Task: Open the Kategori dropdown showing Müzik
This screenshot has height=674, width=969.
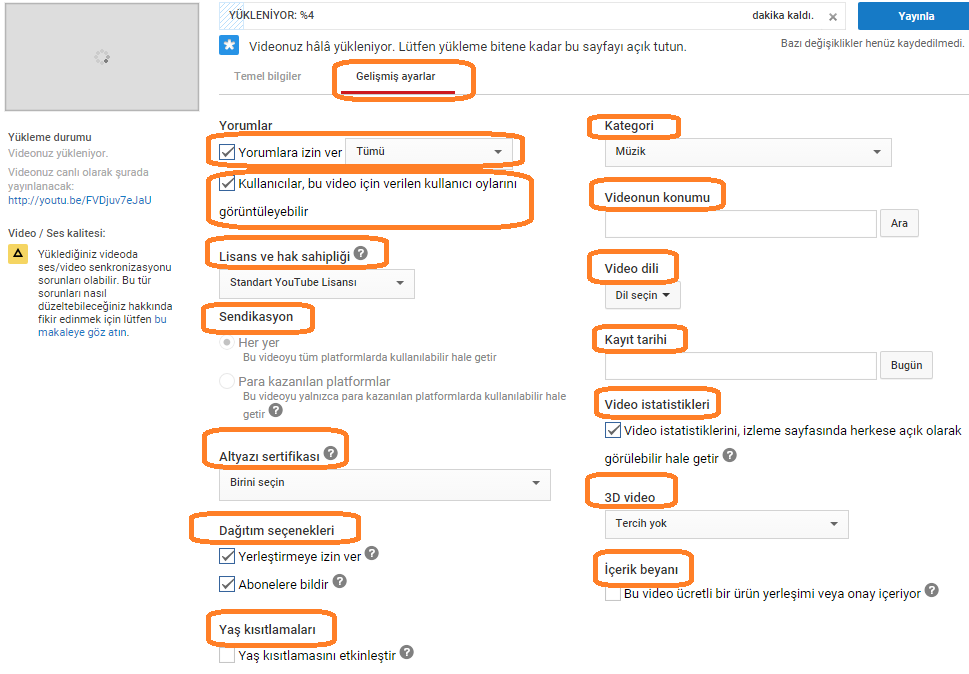Action: coord(748,152)
